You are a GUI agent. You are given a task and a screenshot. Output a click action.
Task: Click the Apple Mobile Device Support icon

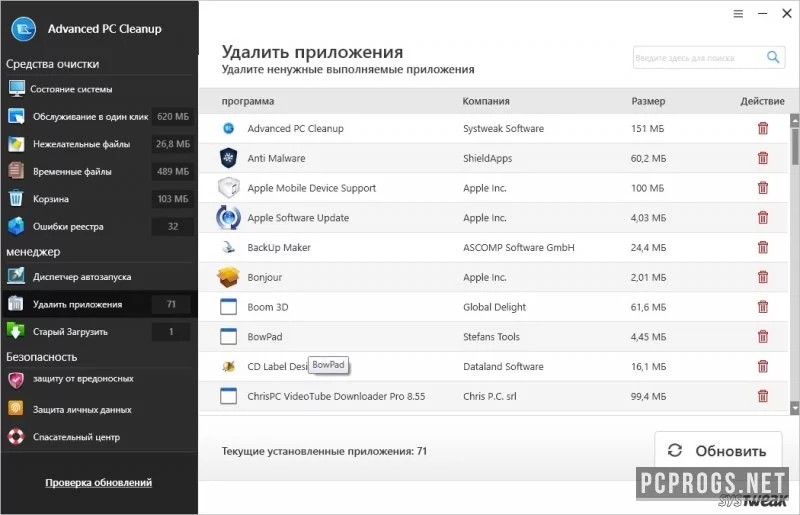click(228, 188)
